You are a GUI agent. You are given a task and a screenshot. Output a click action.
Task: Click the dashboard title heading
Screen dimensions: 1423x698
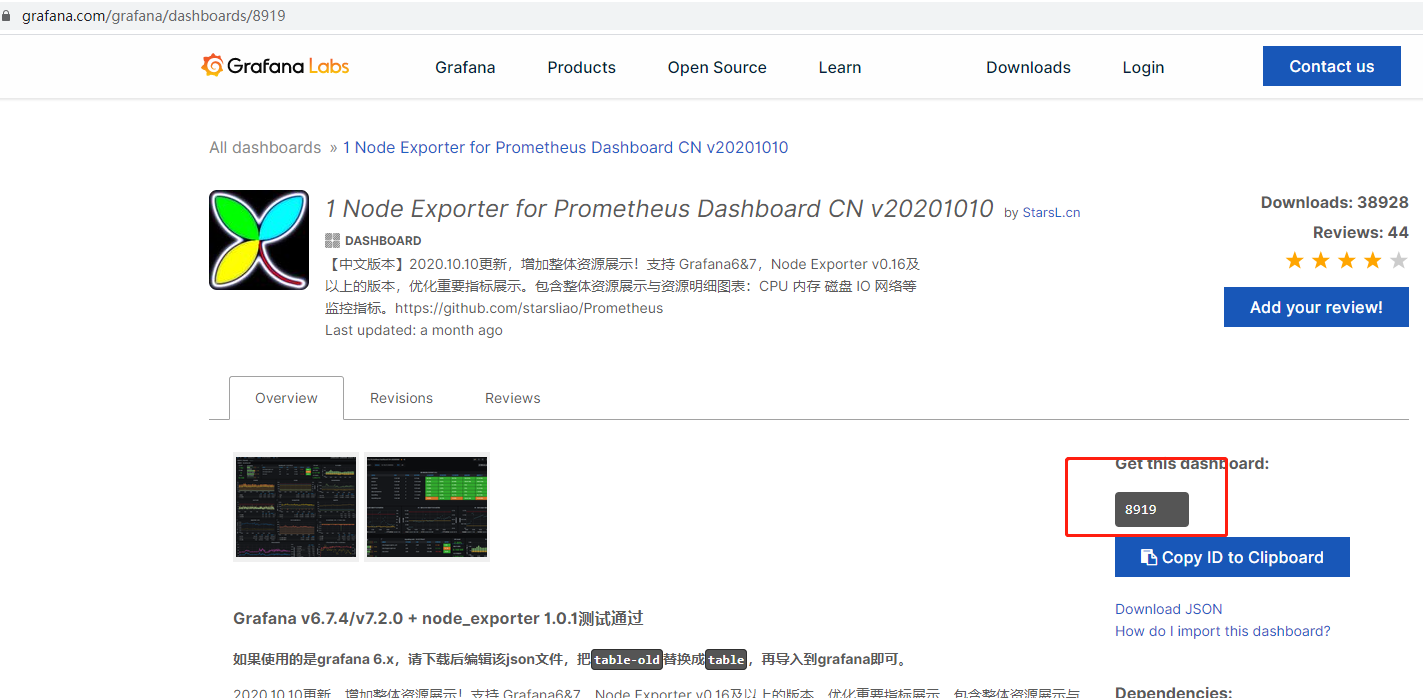pyautogui.click(x=659, y=209)
